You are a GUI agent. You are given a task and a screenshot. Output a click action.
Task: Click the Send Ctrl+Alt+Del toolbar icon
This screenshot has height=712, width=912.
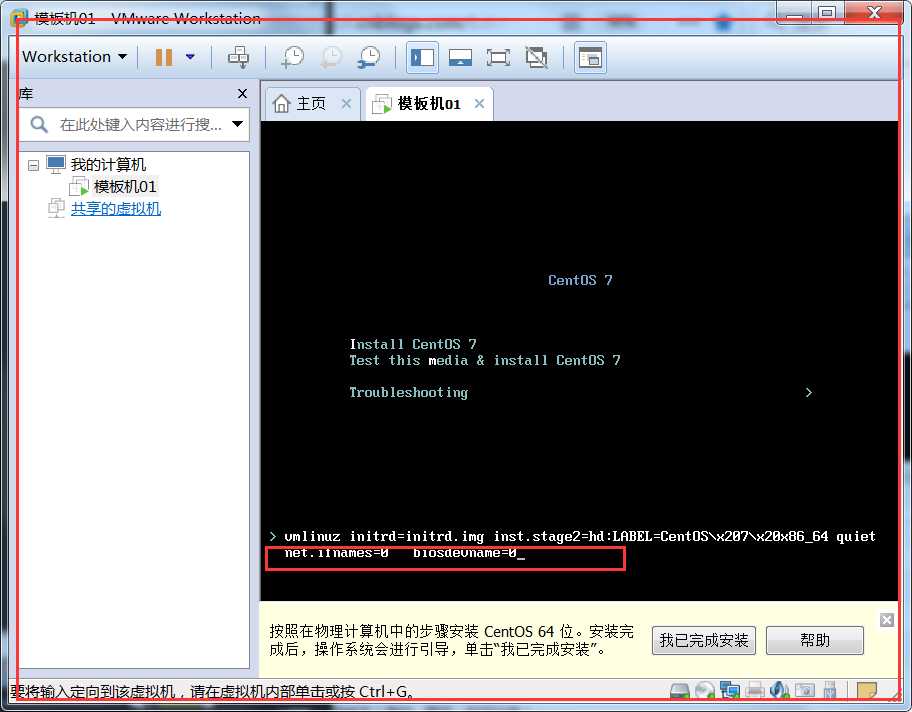[x=238, y=57]
